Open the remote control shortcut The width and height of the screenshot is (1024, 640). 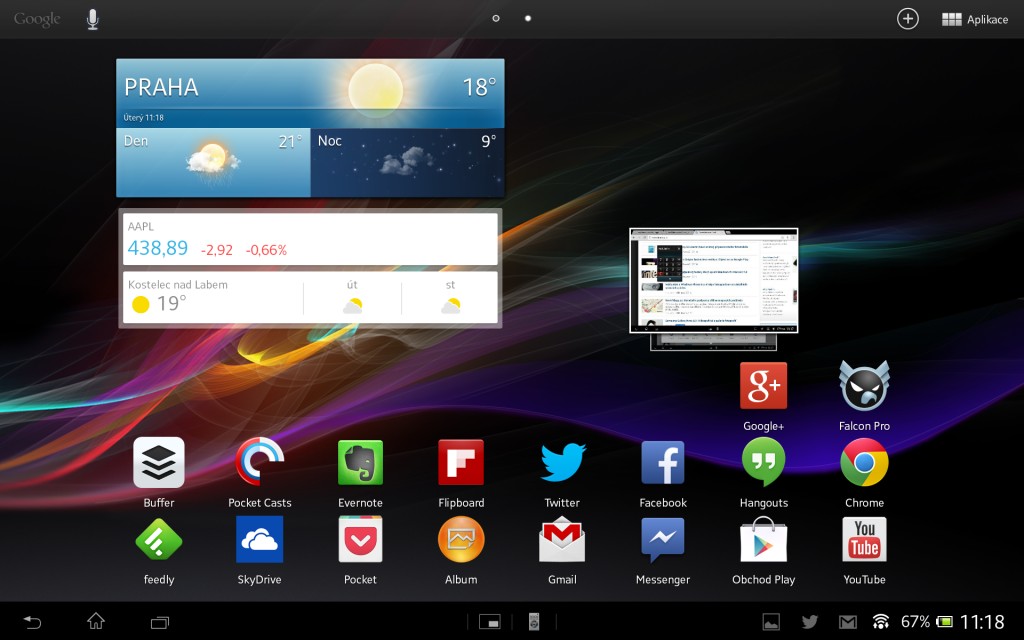[x=534, y=622]
